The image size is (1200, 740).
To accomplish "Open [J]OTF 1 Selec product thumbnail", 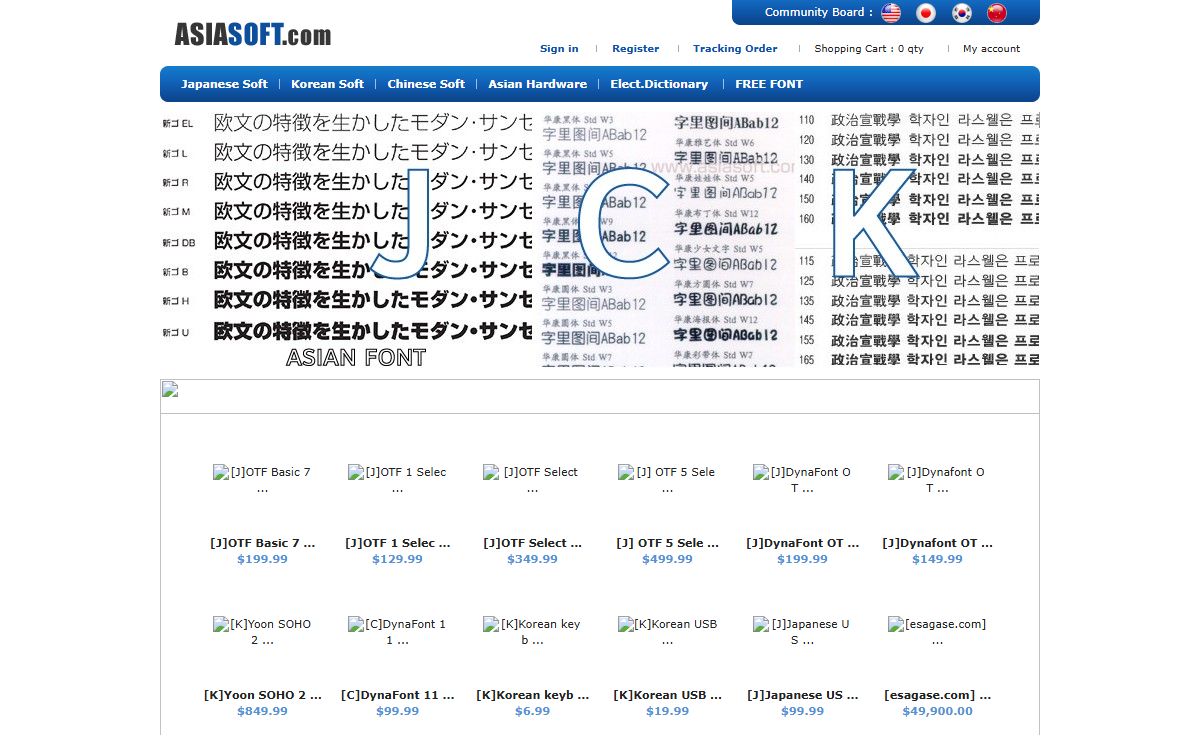I will coord(397,480).
